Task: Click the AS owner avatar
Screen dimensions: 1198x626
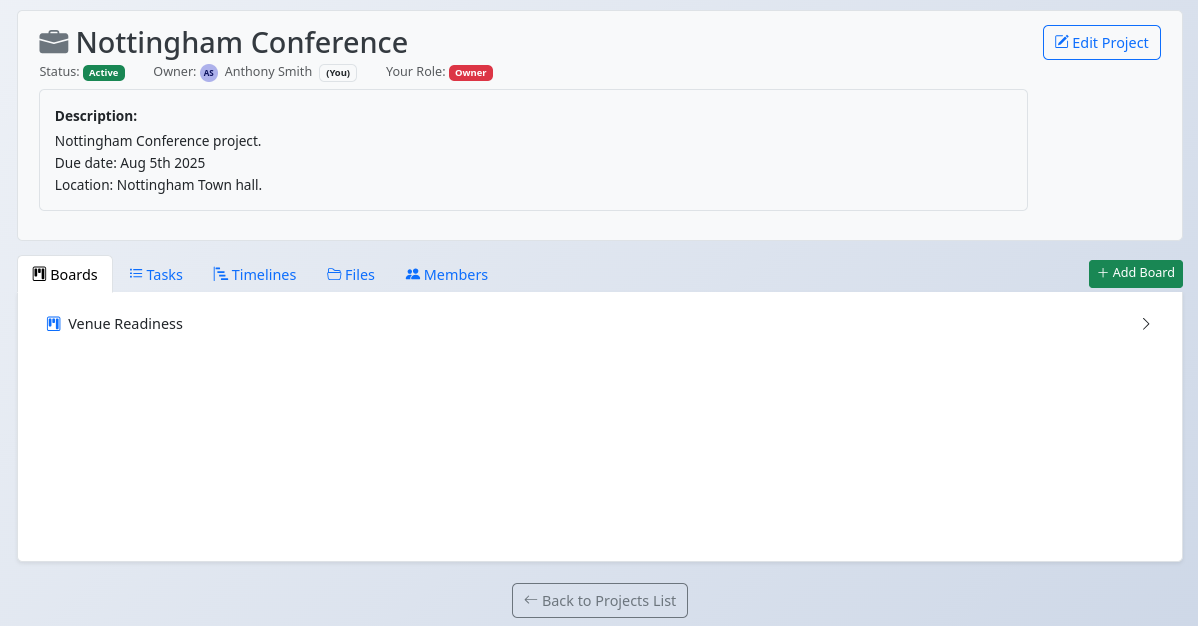Action: tap(209, 73)
